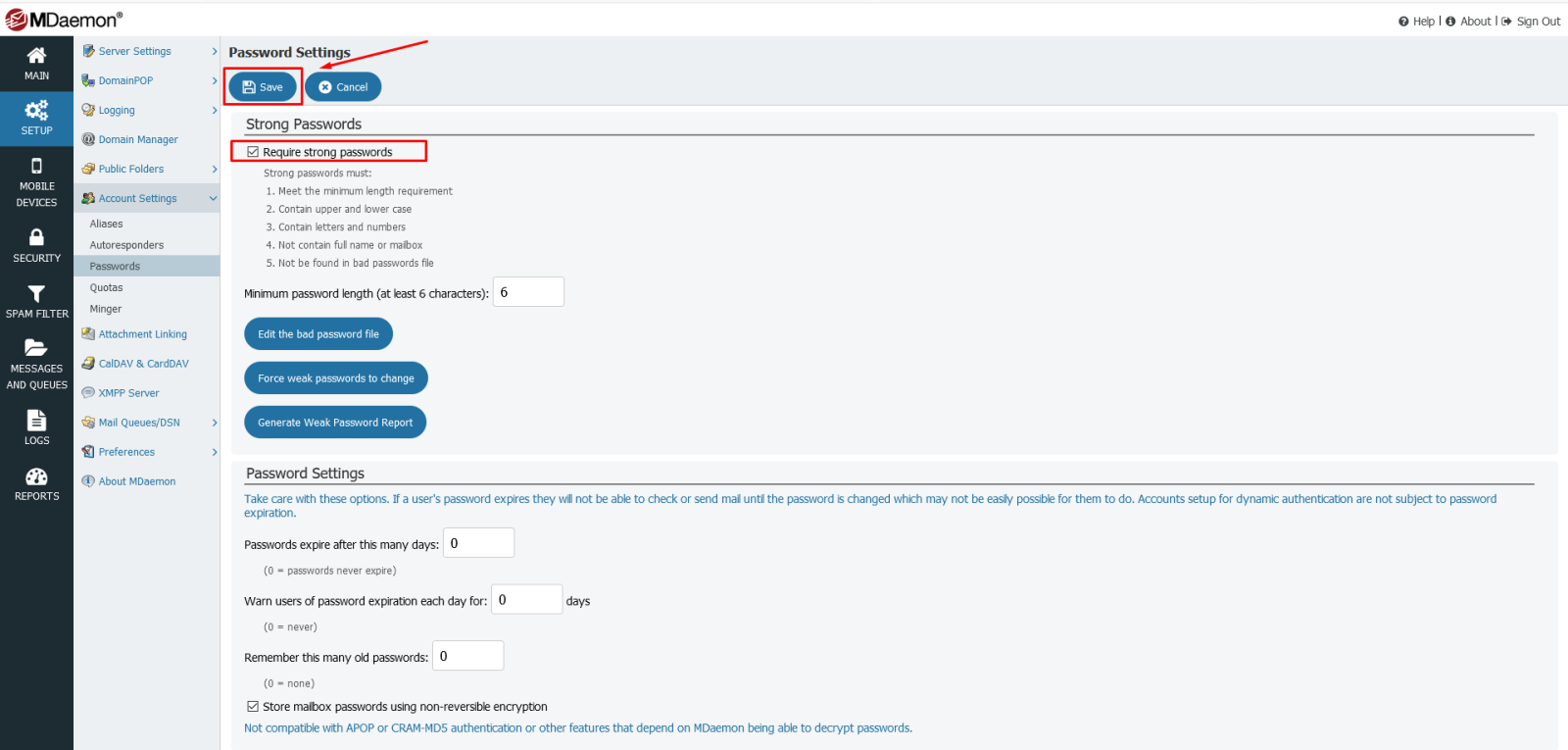Click the Attachment Linking icon
The width and height of the screenshot is (1568, 750).
pyautogui.click(x=88, y=334)
